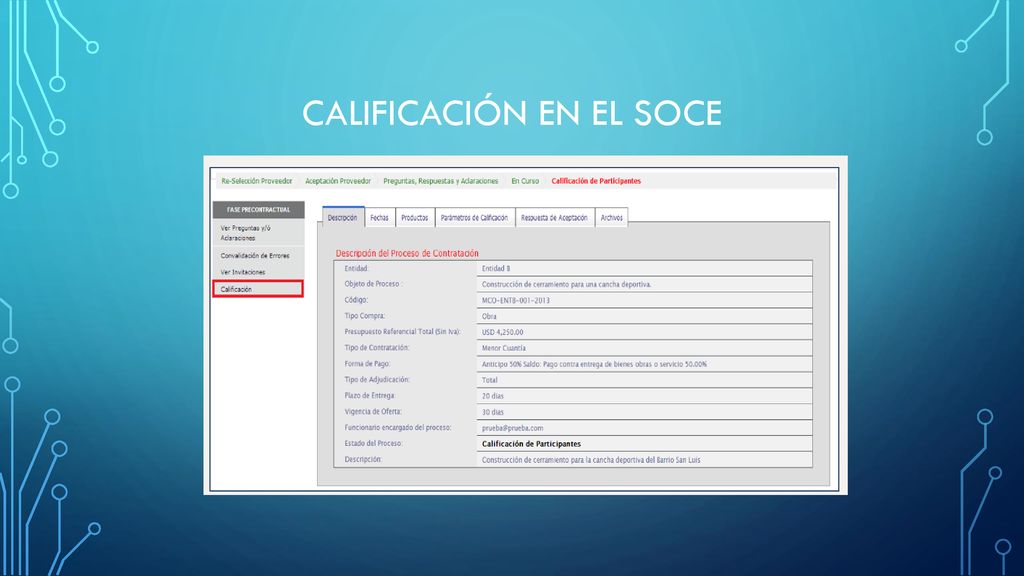The width and height of the screenshot is (1024, 576).
Task: Select Preguntas, Respuestas y Aclaraciones stage
Action: (441, 181)
